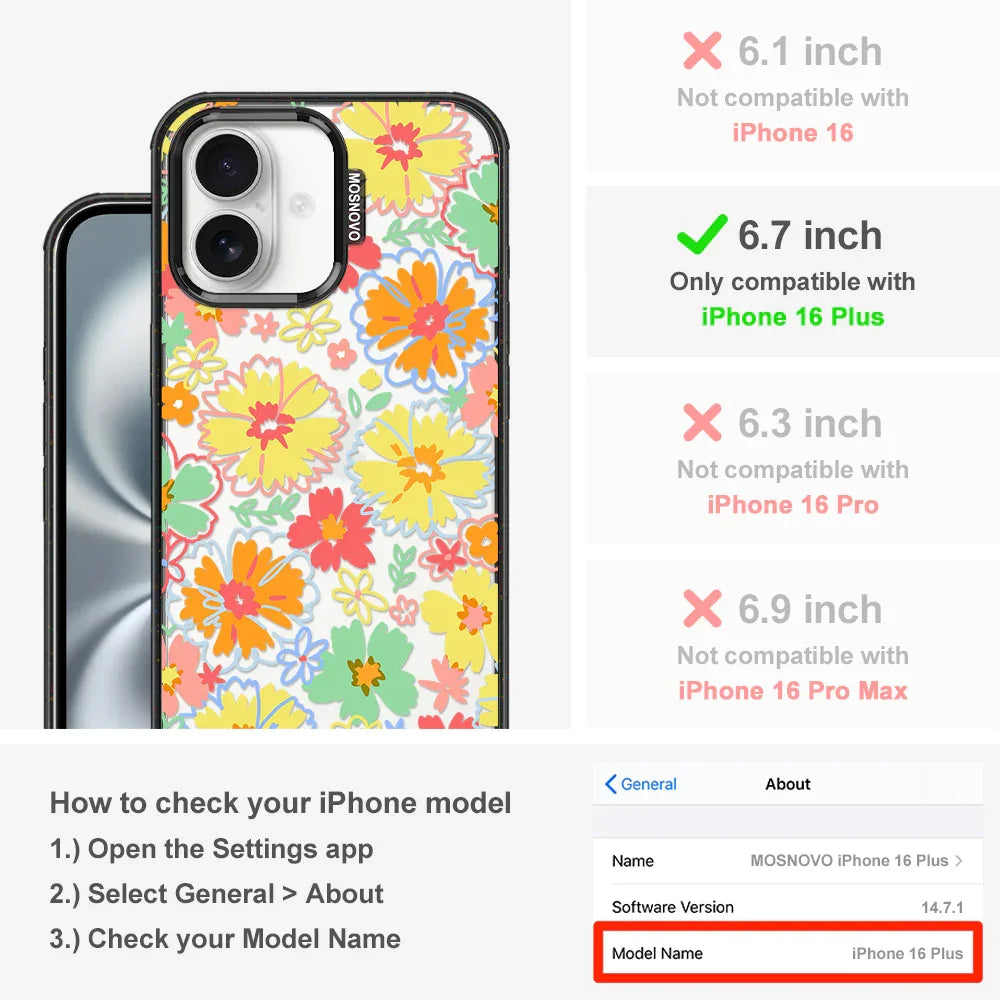This screenshot has height=1000, width=1000.
Task: Click the camera flash dot beside the lenses
Action: (x=298, y=205)
